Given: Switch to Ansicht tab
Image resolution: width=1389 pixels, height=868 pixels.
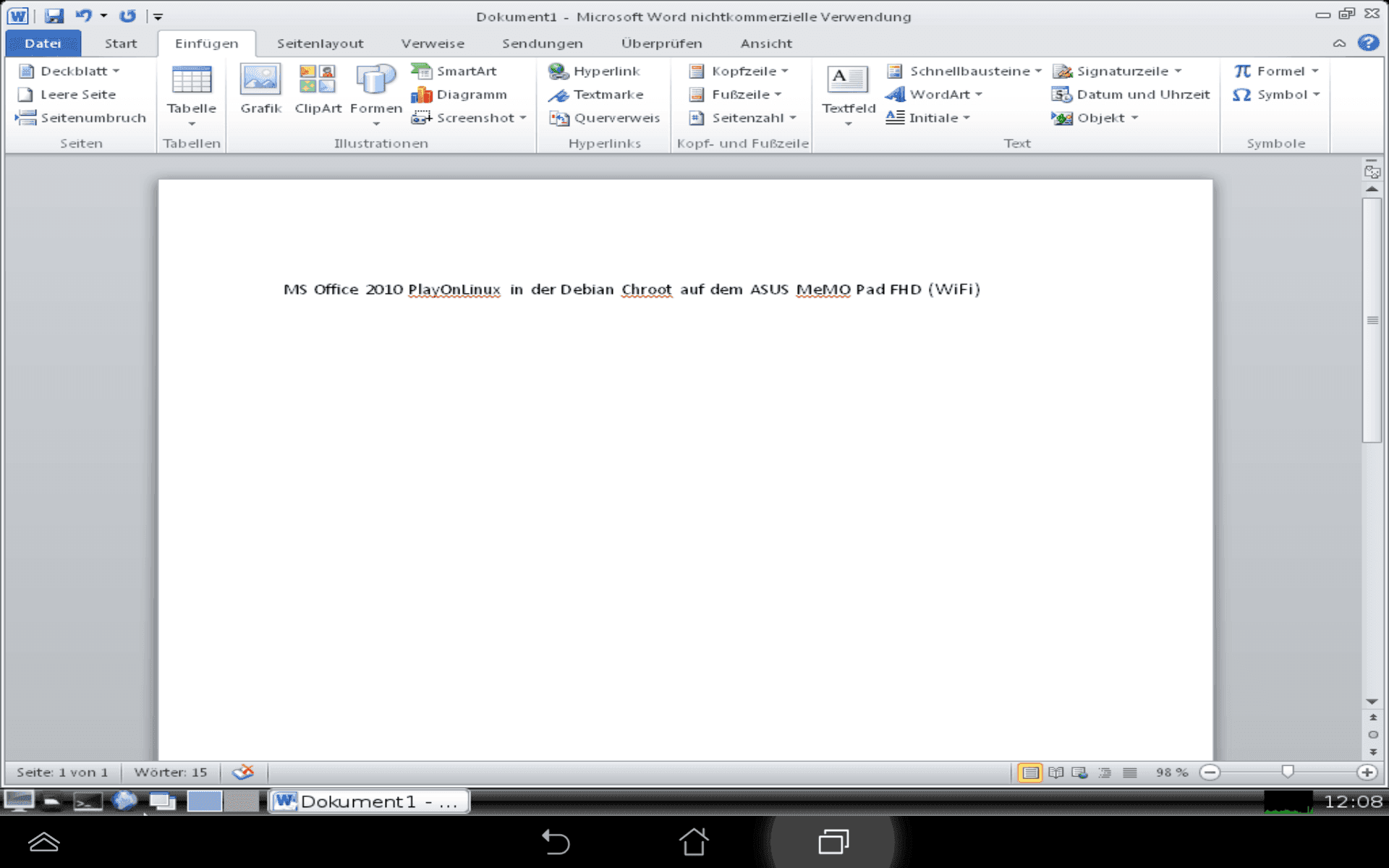Looking at the screenshot, I should click(766, 43).
